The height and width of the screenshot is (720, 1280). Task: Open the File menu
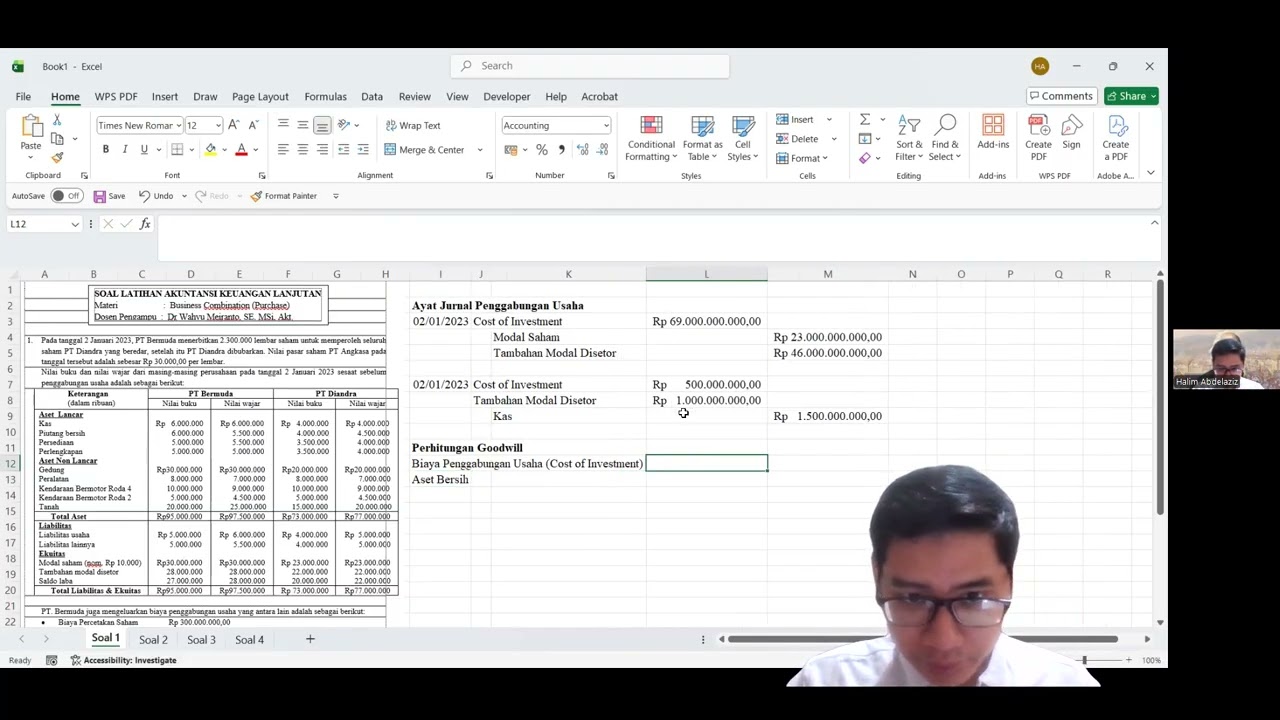(x=23, y=97)
